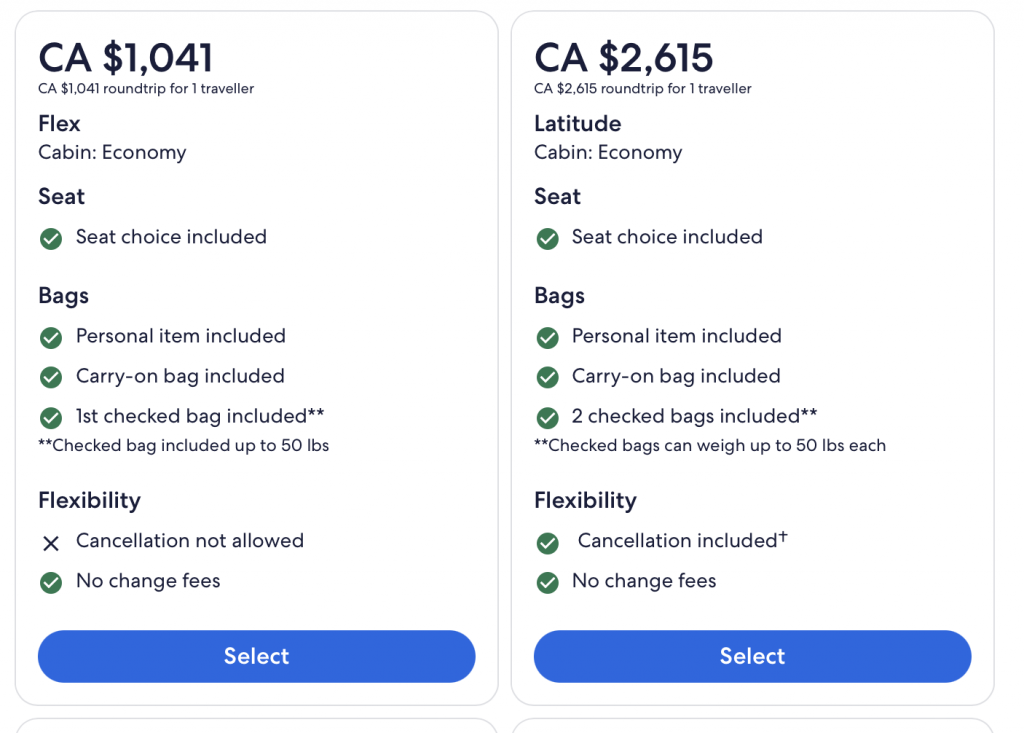This screenshot has width=1024, height=733.
Task: Select the Latitude fare for CA $2,615
Action: tap(752, 656)
